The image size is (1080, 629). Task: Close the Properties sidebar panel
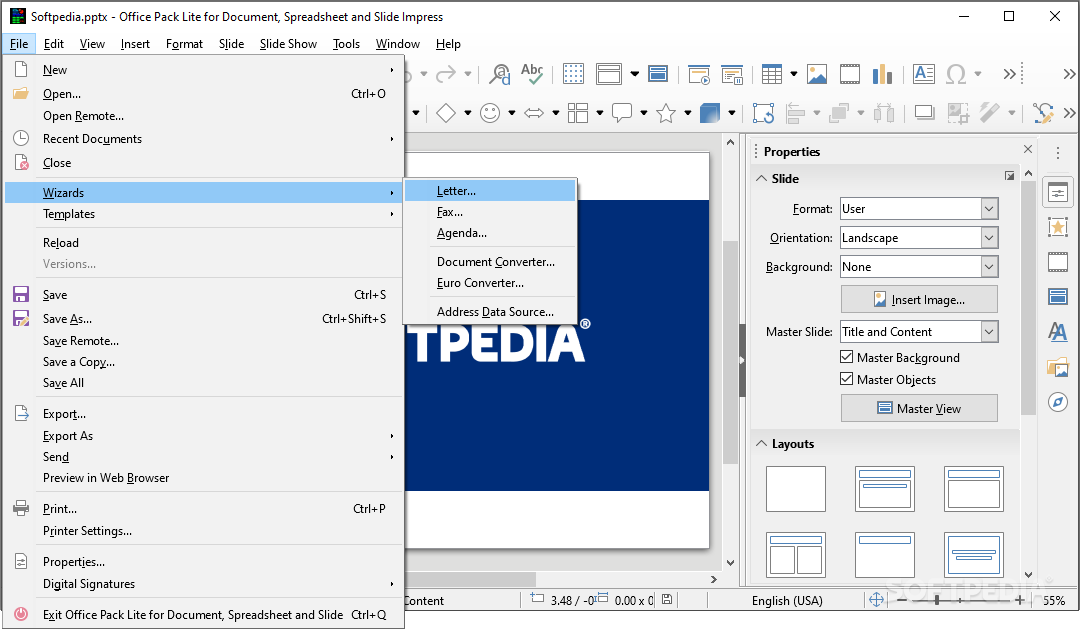pyautogui.click(x=1028, y=149)
